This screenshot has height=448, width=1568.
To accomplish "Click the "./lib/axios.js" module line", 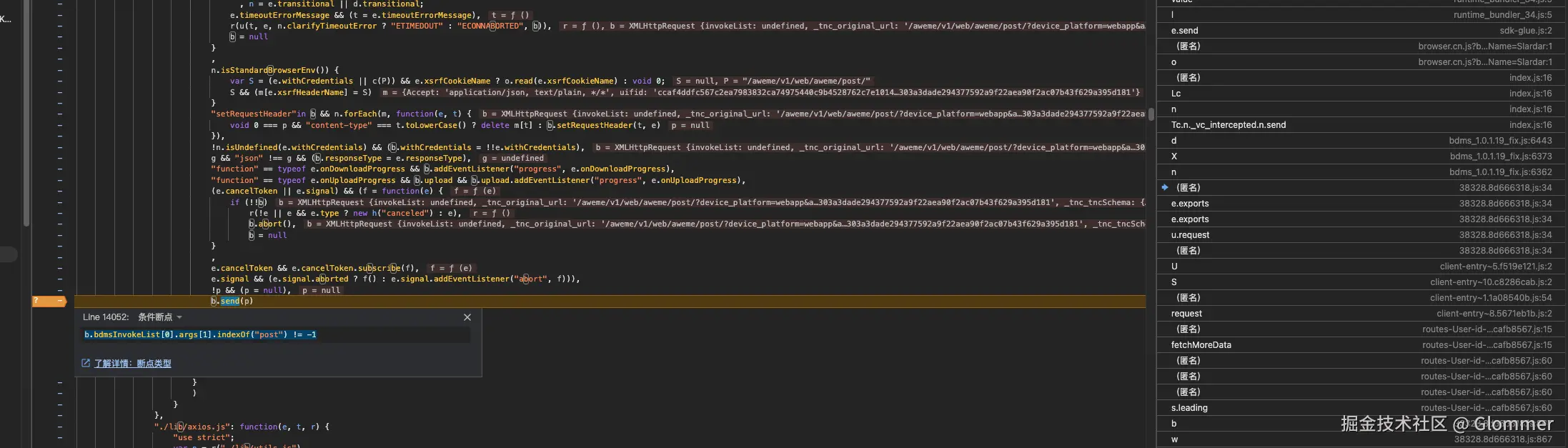I will click(242, 427).
